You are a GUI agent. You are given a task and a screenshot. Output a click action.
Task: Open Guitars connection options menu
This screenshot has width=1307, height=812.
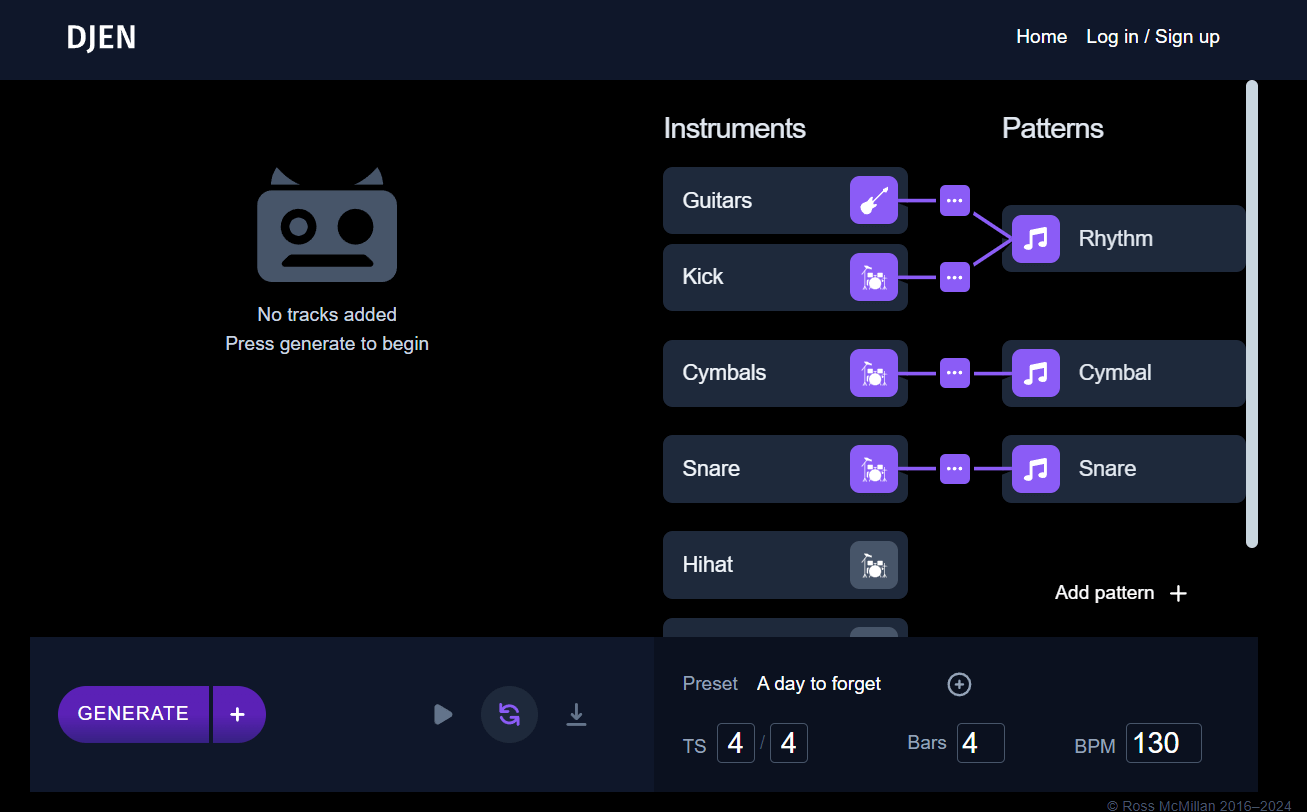pos(954,200)
